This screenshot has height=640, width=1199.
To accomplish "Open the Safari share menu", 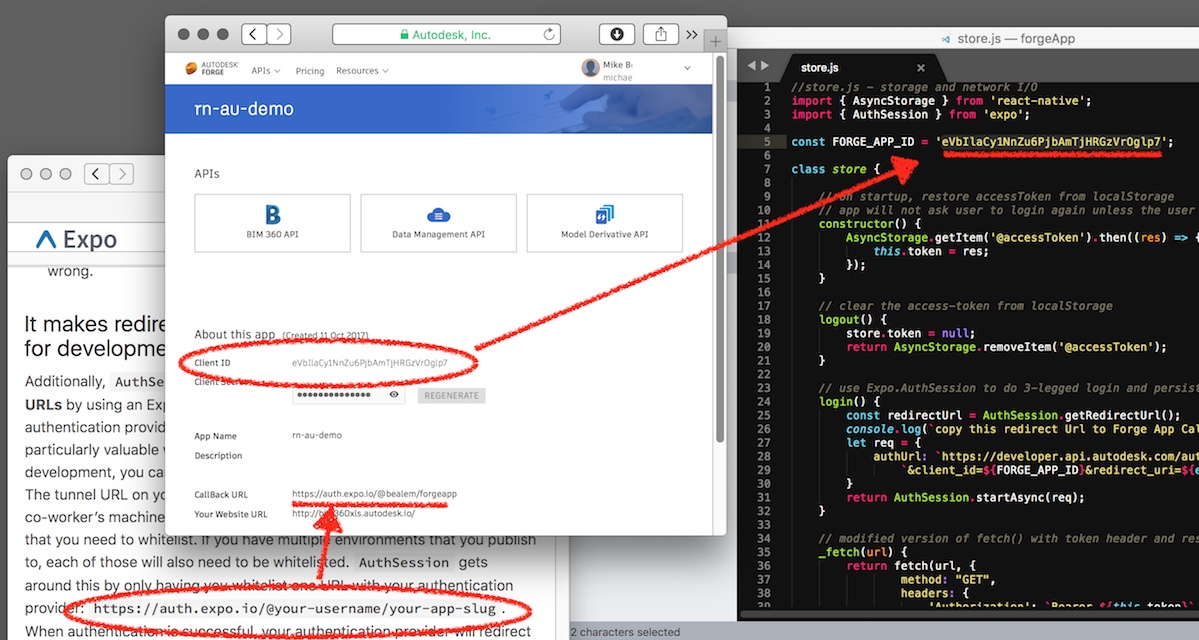I will click(x=661, y=34).
